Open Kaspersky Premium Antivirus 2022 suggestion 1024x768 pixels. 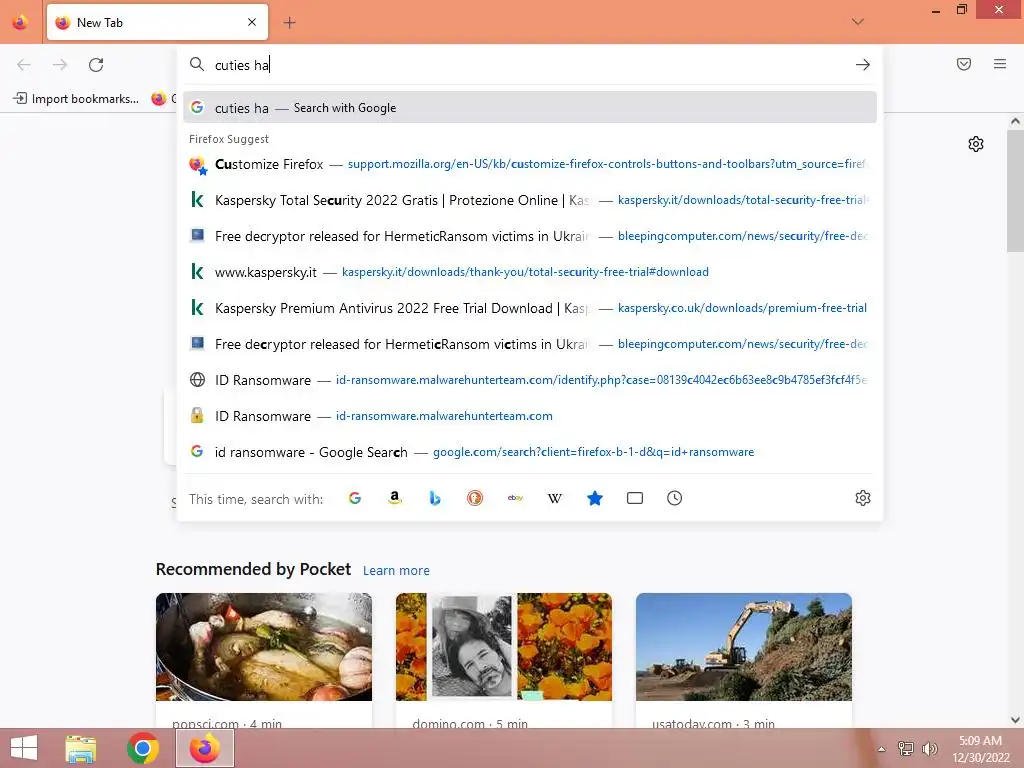[530, 308]
